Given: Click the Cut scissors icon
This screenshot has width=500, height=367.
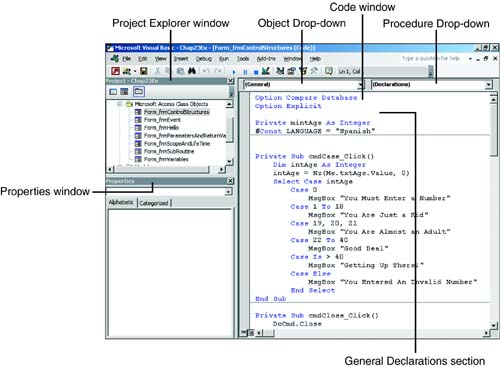Looking at the screenshot, I should point(157,71).
